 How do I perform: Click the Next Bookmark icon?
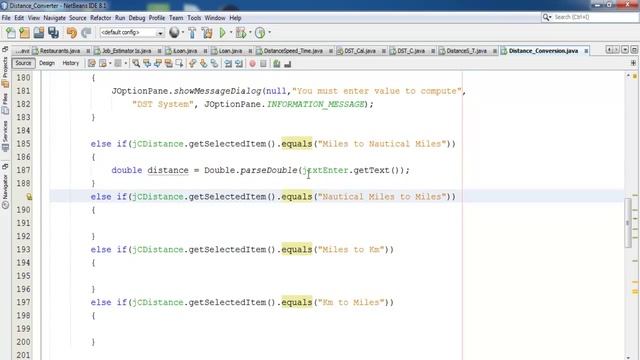pyautogui.click(x=203, y=63)
